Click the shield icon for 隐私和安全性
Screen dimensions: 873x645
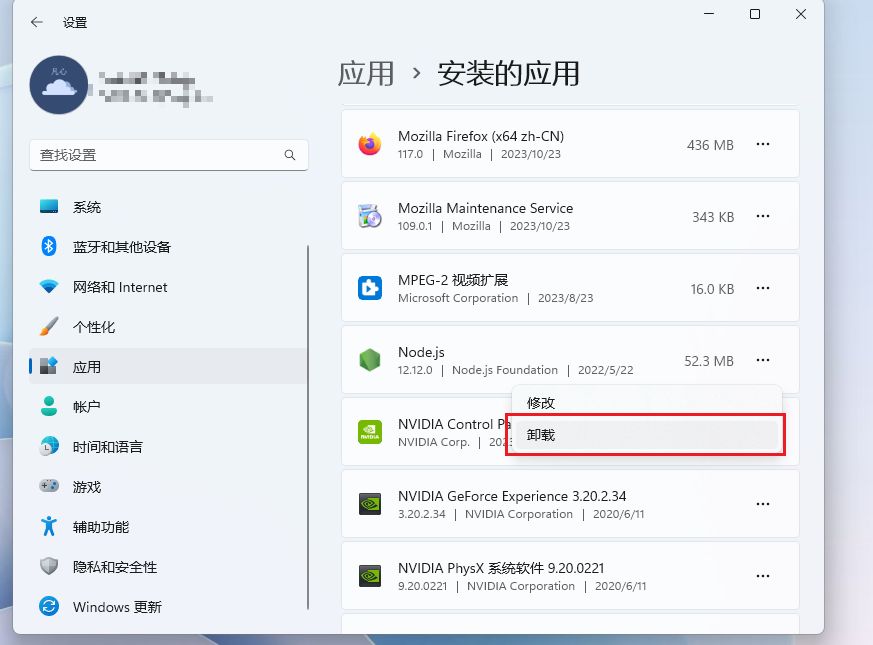coord(49,566)
